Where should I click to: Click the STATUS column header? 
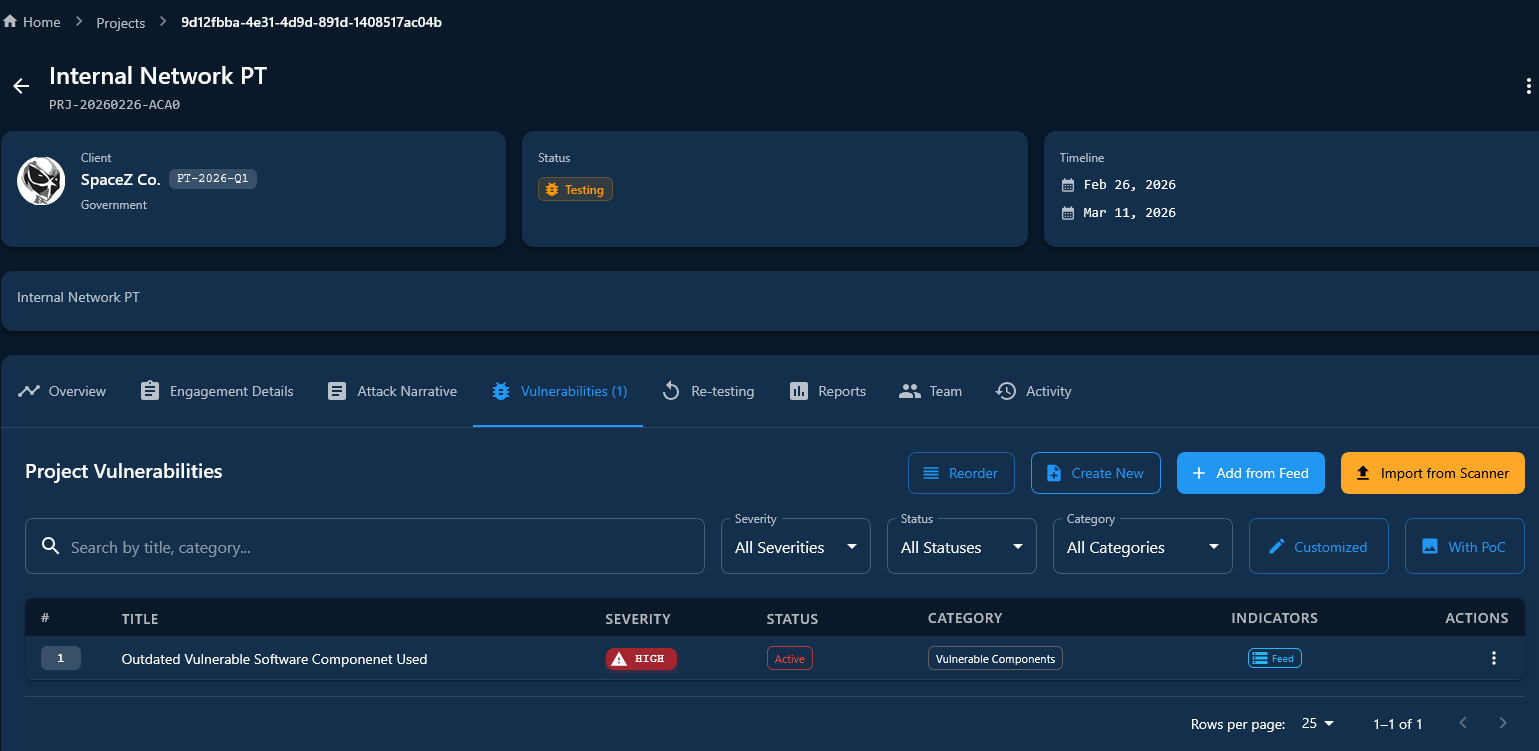pyautogui.click(x=792, y=619)
